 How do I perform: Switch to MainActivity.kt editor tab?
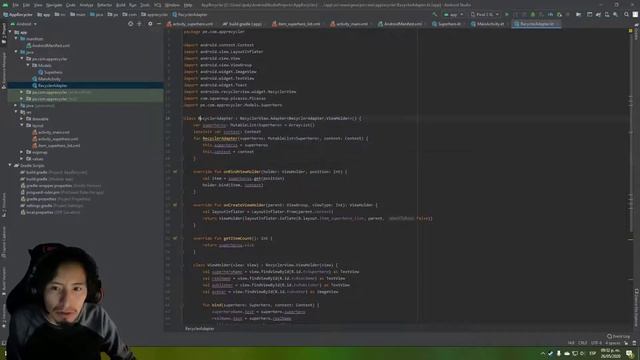tap(488, 24)
